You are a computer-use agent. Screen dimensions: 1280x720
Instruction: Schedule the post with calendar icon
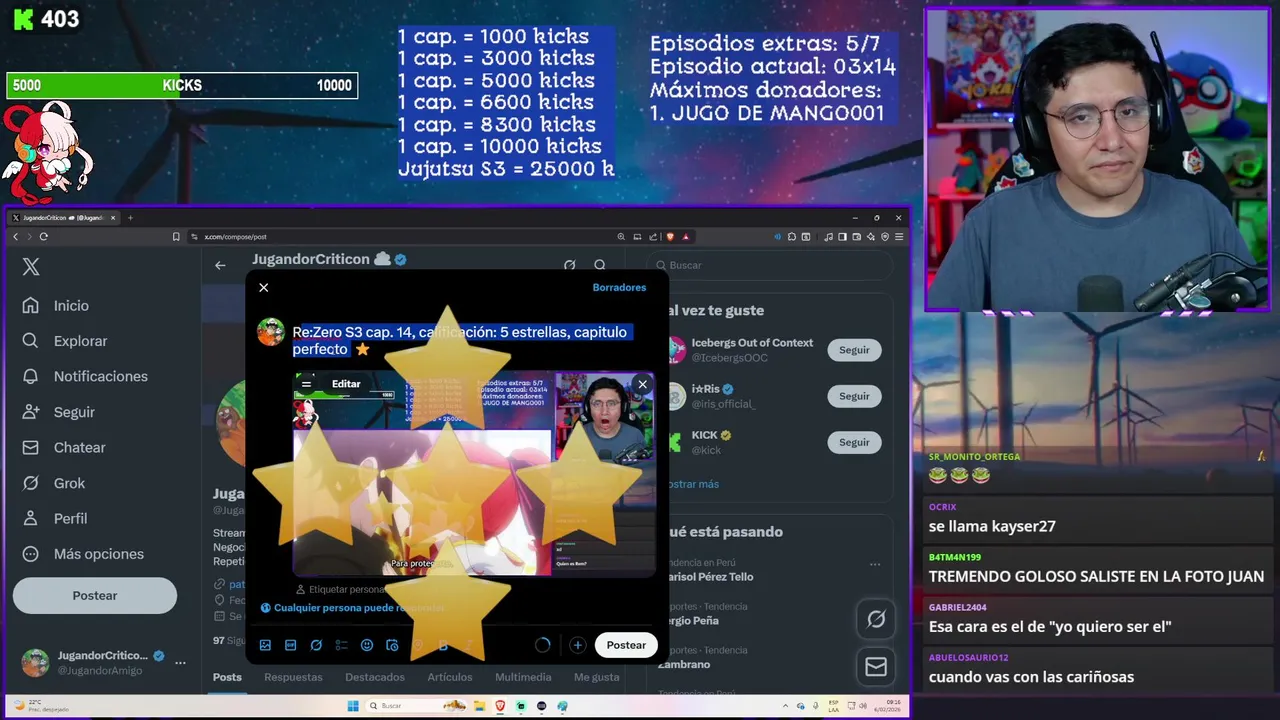392,645
